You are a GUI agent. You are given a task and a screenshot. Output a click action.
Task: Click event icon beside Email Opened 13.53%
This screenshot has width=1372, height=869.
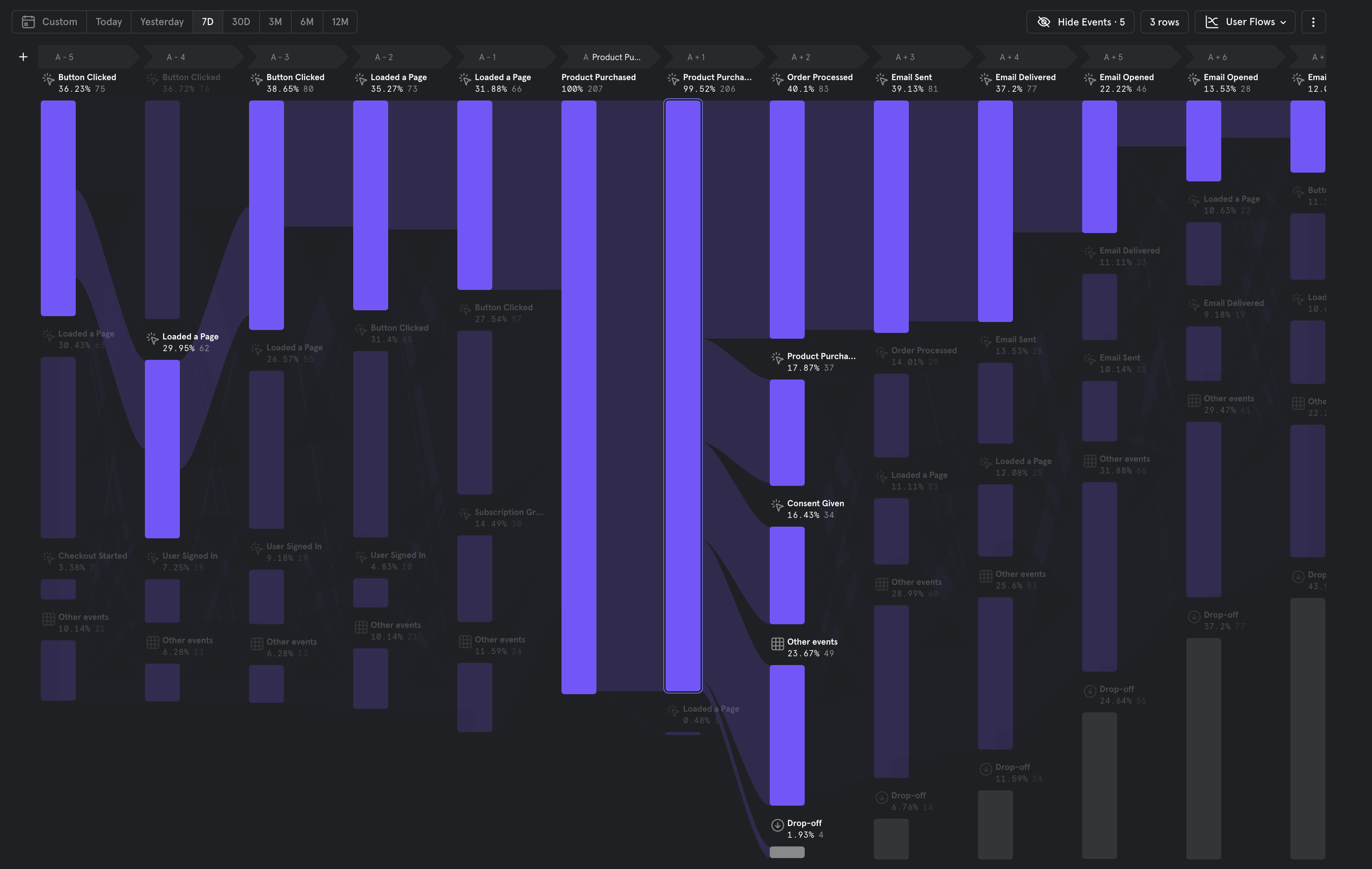coord(1194,79)
